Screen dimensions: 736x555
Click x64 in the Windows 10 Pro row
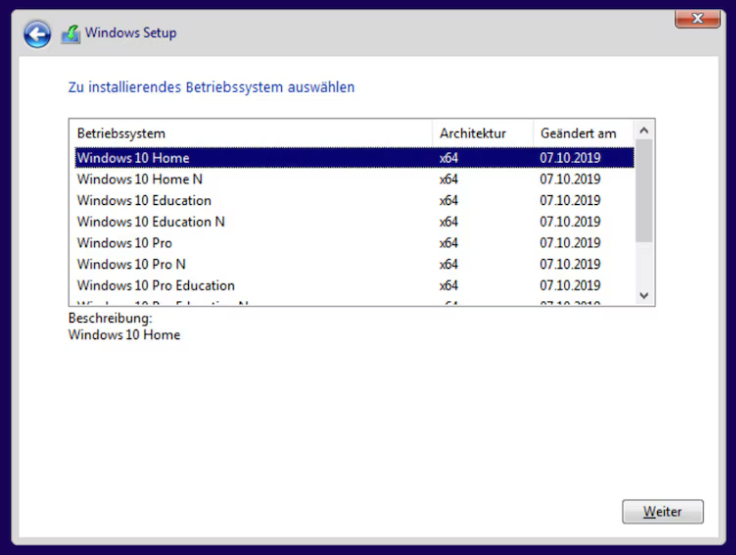449,243
